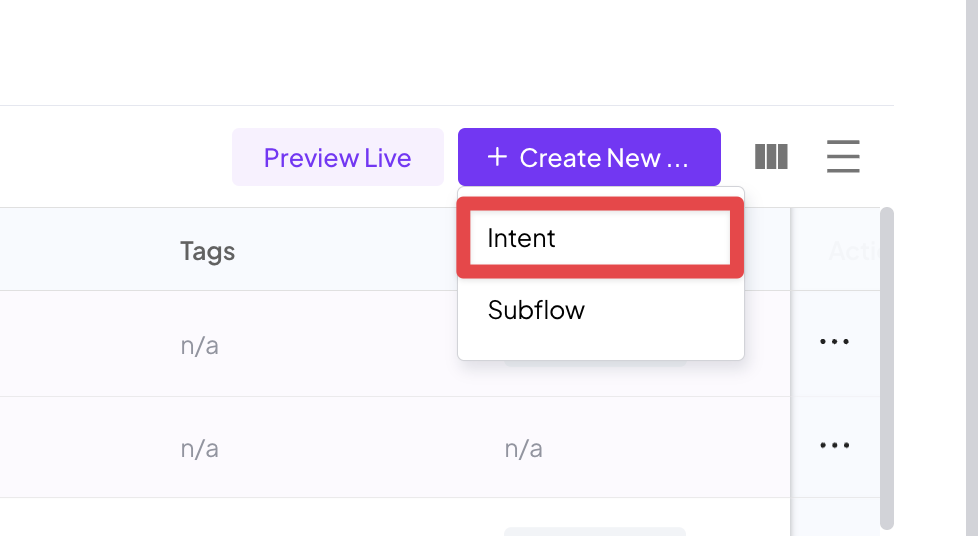Click the plus icon in Create New

pos(496,157)
